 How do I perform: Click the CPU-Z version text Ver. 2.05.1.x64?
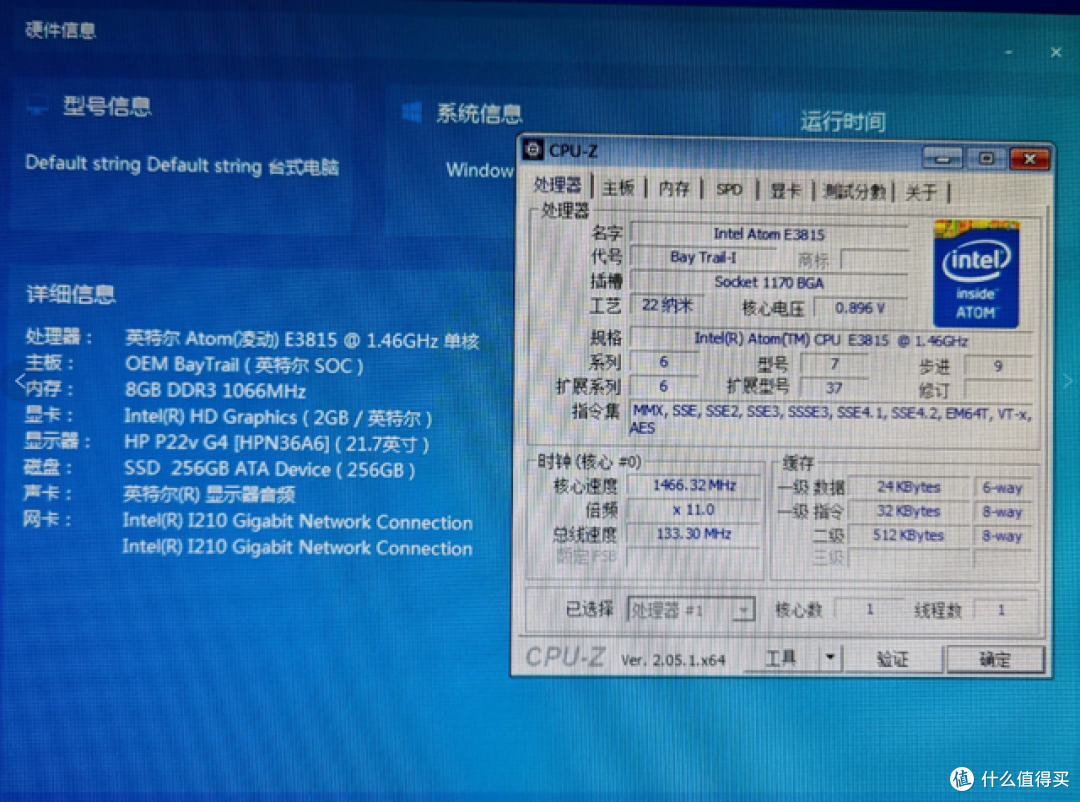[673, 660]
